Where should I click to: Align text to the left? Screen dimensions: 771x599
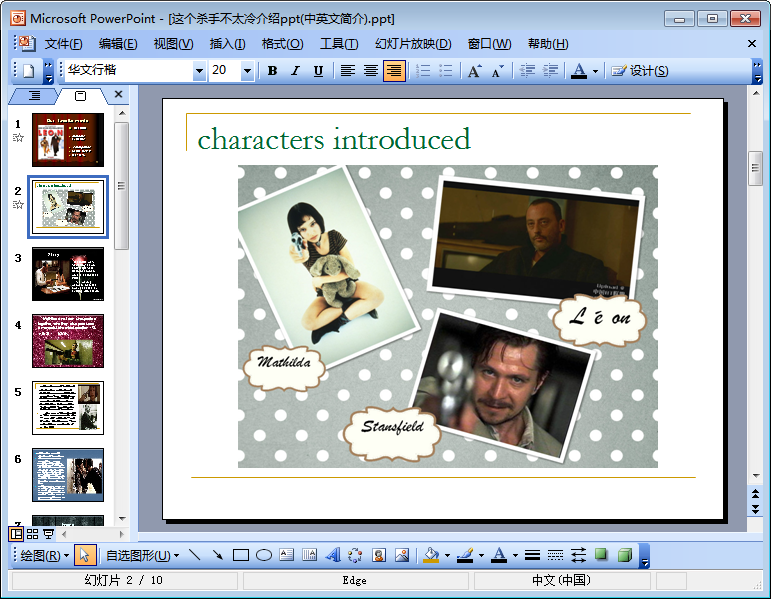point(348,71)
